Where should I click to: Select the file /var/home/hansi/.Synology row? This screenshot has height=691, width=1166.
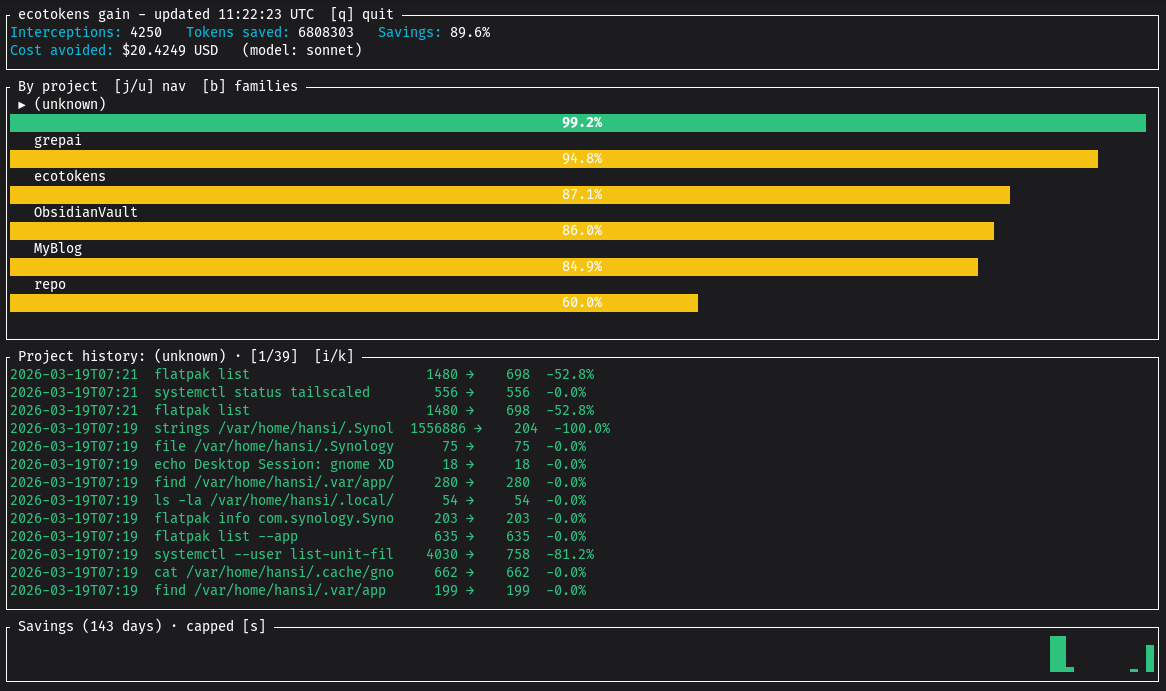coord(298,446)
